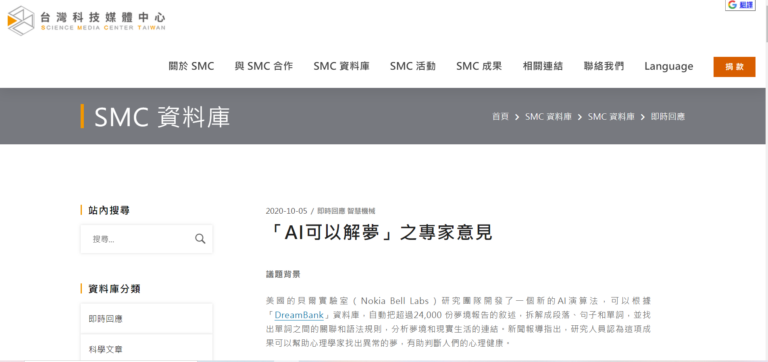The image size is (768, 362).
Task: Click the 議題背景 heading
Action: 283,274
